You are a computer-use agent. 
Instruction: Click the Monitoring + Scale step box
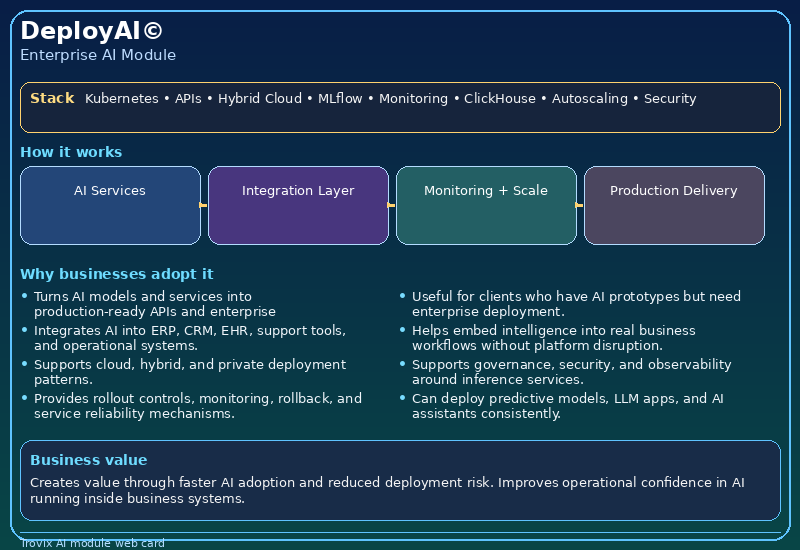tap(486, 205)
